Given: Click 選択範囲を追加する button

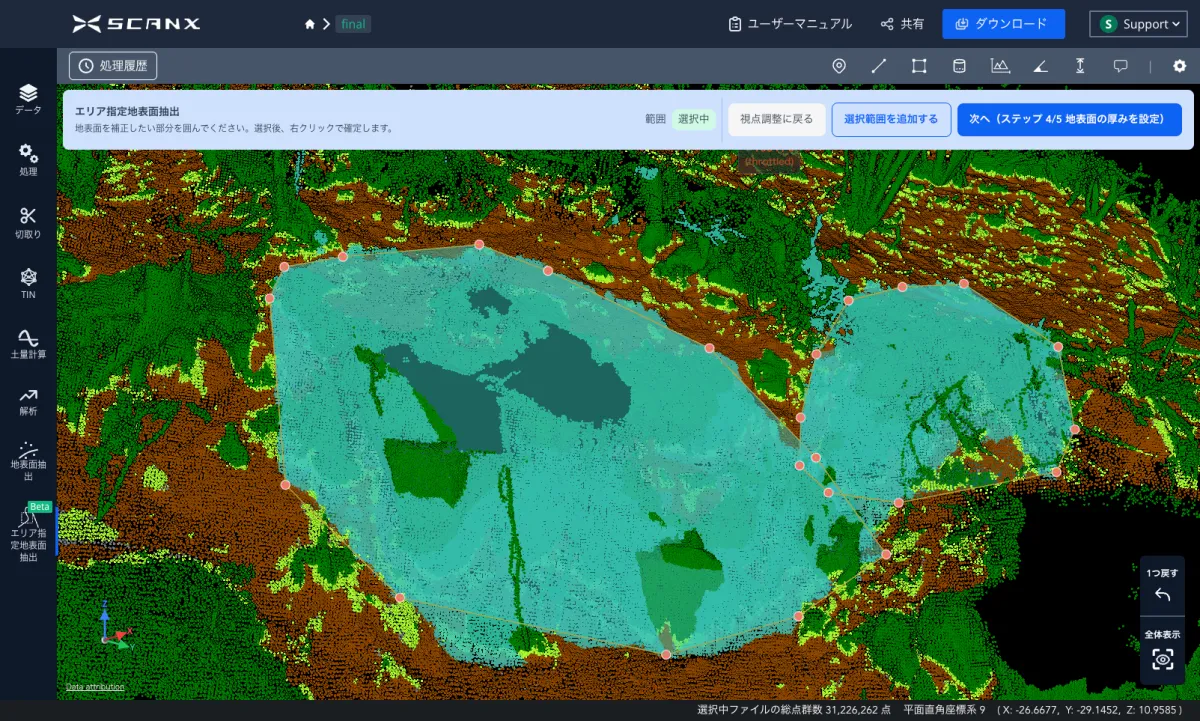Looking at the screenshot, I should 891,119.
